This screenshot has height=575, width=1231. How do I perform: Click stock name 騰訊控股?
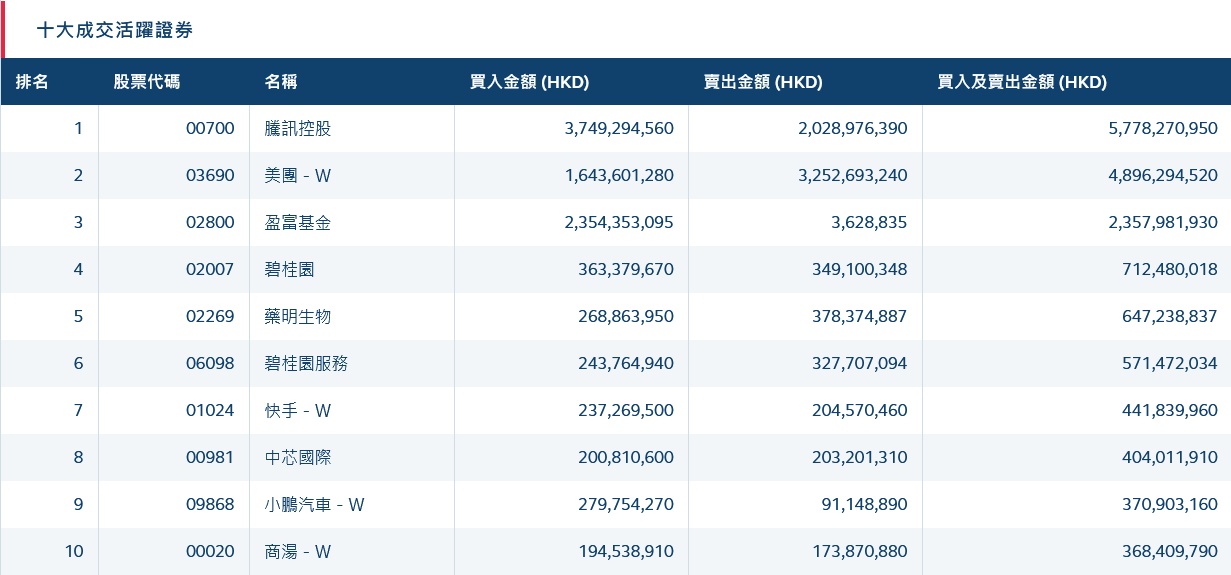pos(298,128)
